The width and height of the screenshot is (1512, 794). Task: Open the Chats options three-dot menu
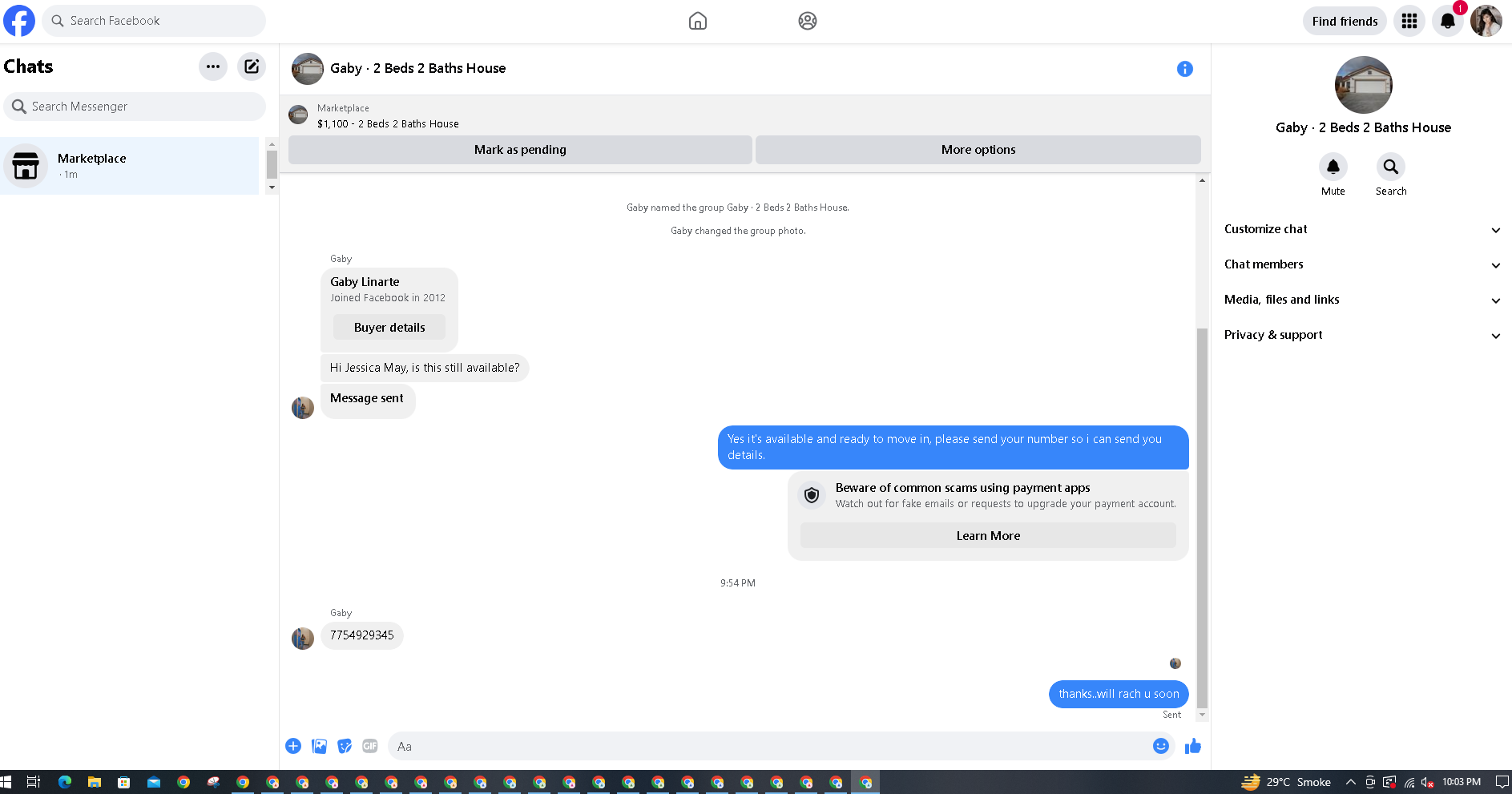(213, 67)
